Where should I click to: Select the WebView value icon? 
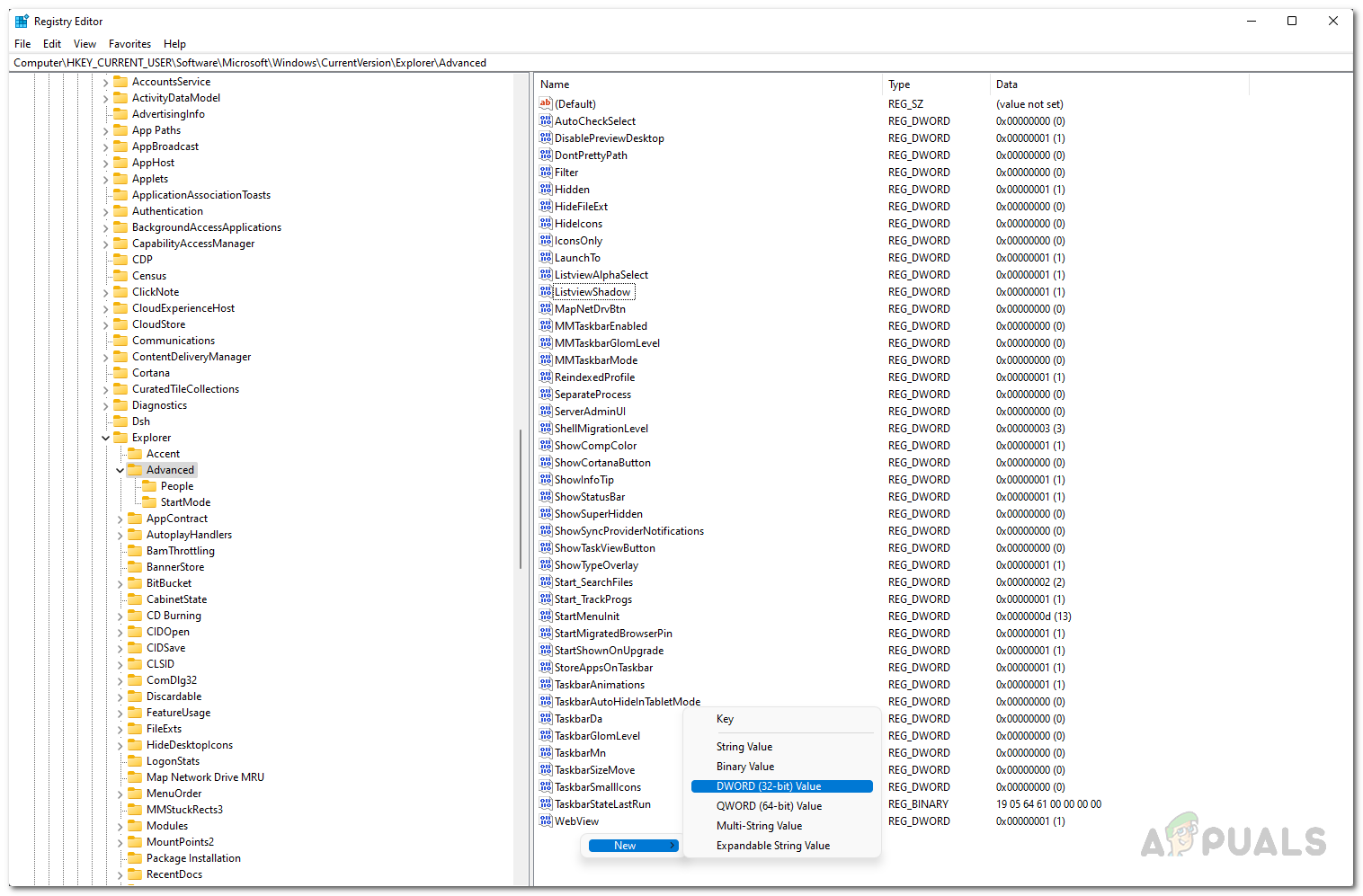(x=545, y=821)
